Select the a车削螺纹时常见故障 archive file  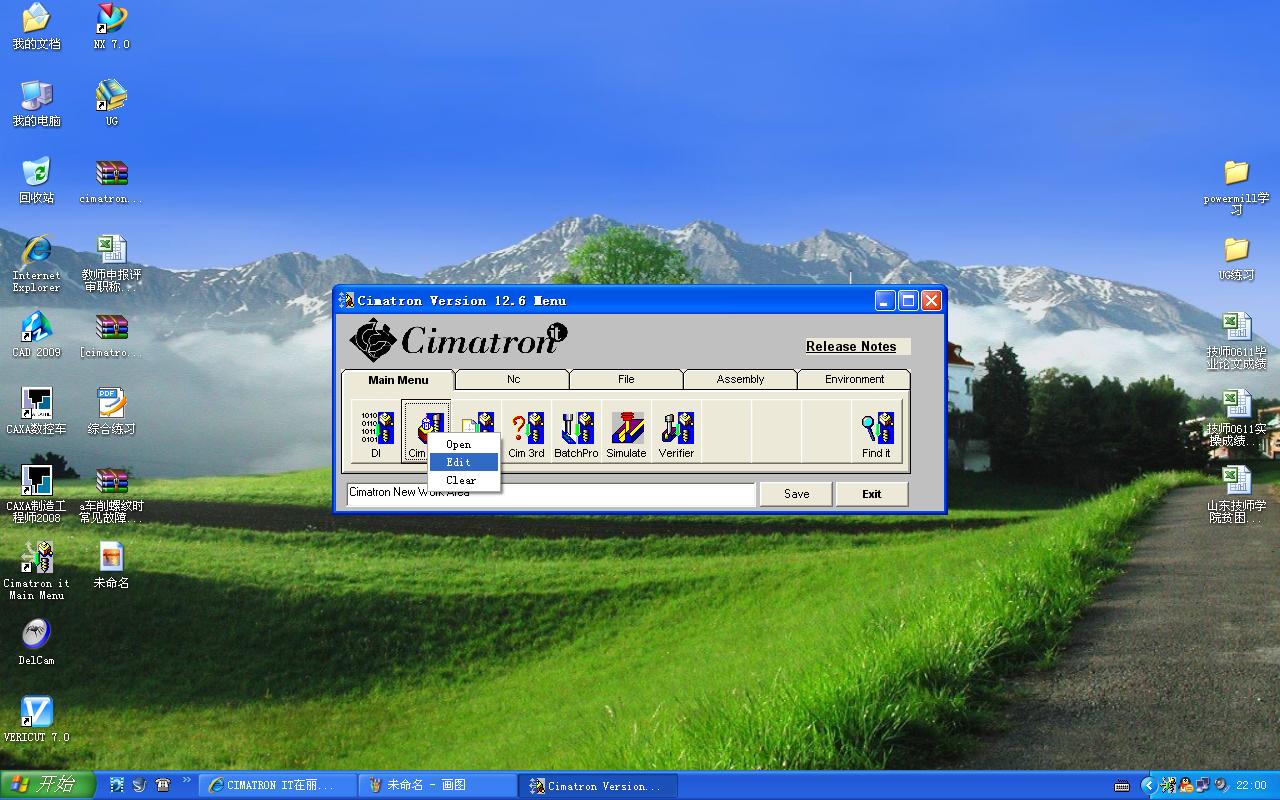111,494
